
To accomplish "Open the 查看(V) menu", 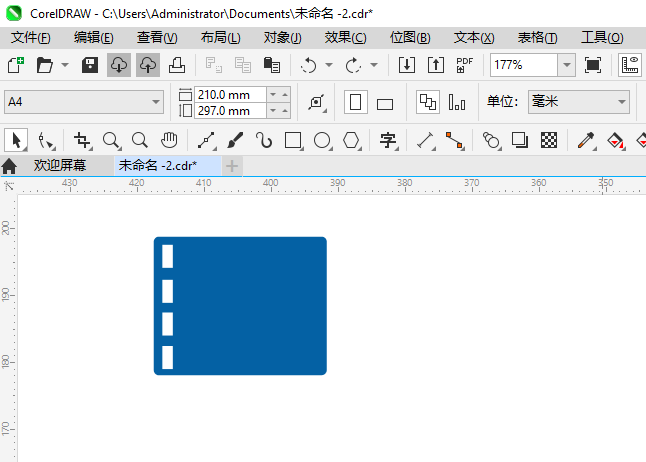I will tap(157, 38).
